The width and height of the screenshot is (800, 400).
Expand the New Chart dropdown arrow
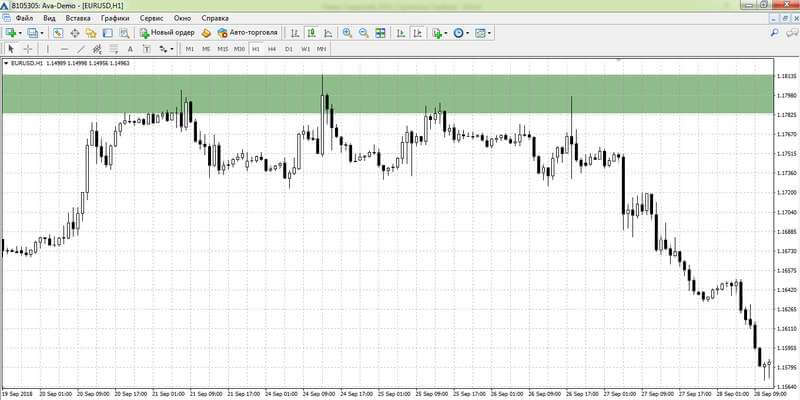(x=20, y=33)
